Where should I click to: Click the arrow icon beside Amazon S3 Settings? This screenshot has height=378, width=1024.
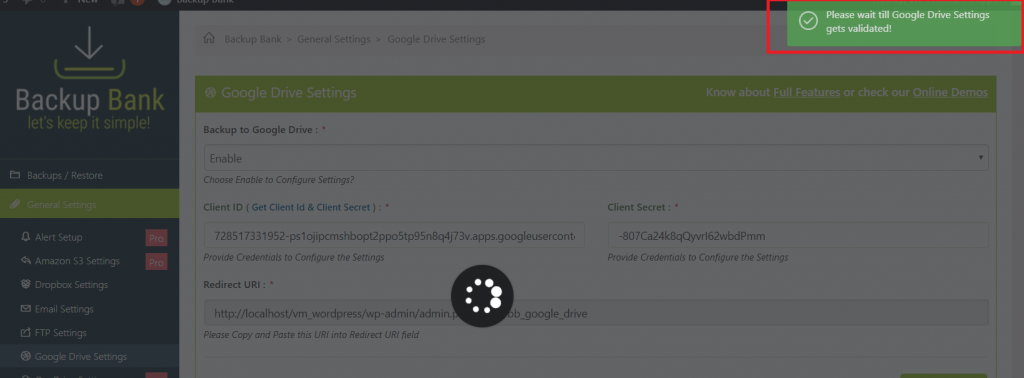[26, 261]
